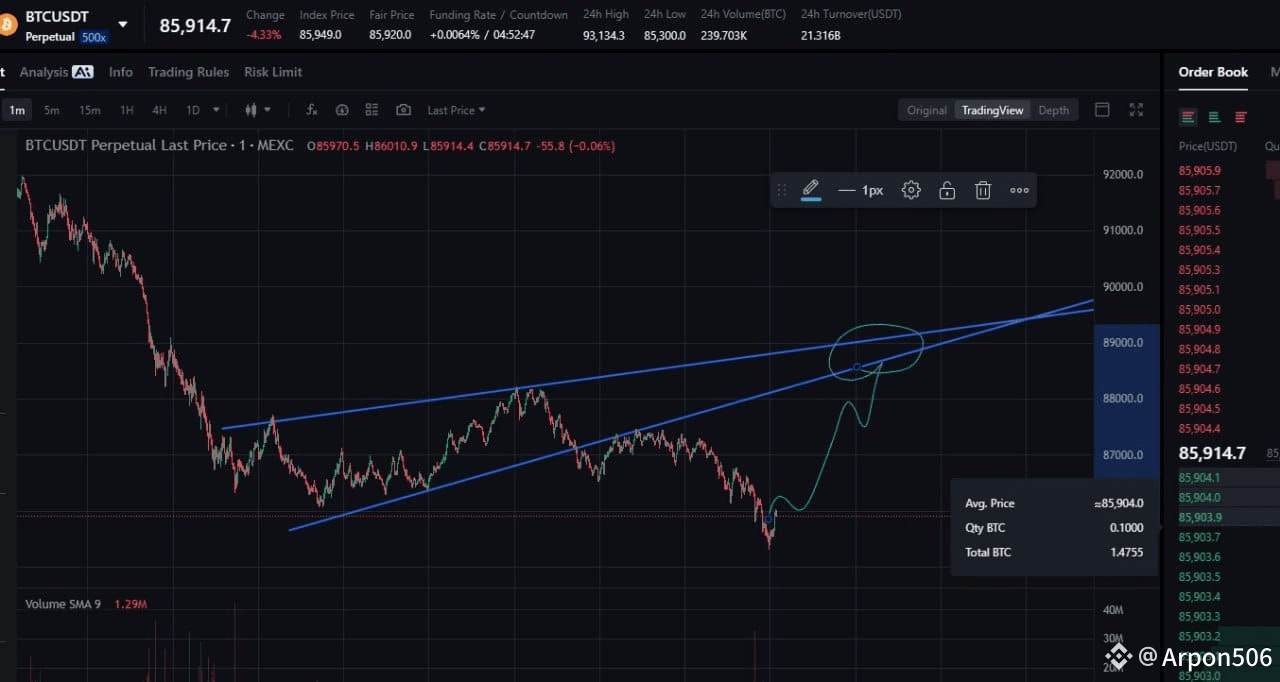
Task: Select the 5m timeframe
Action: coord(51,110)
